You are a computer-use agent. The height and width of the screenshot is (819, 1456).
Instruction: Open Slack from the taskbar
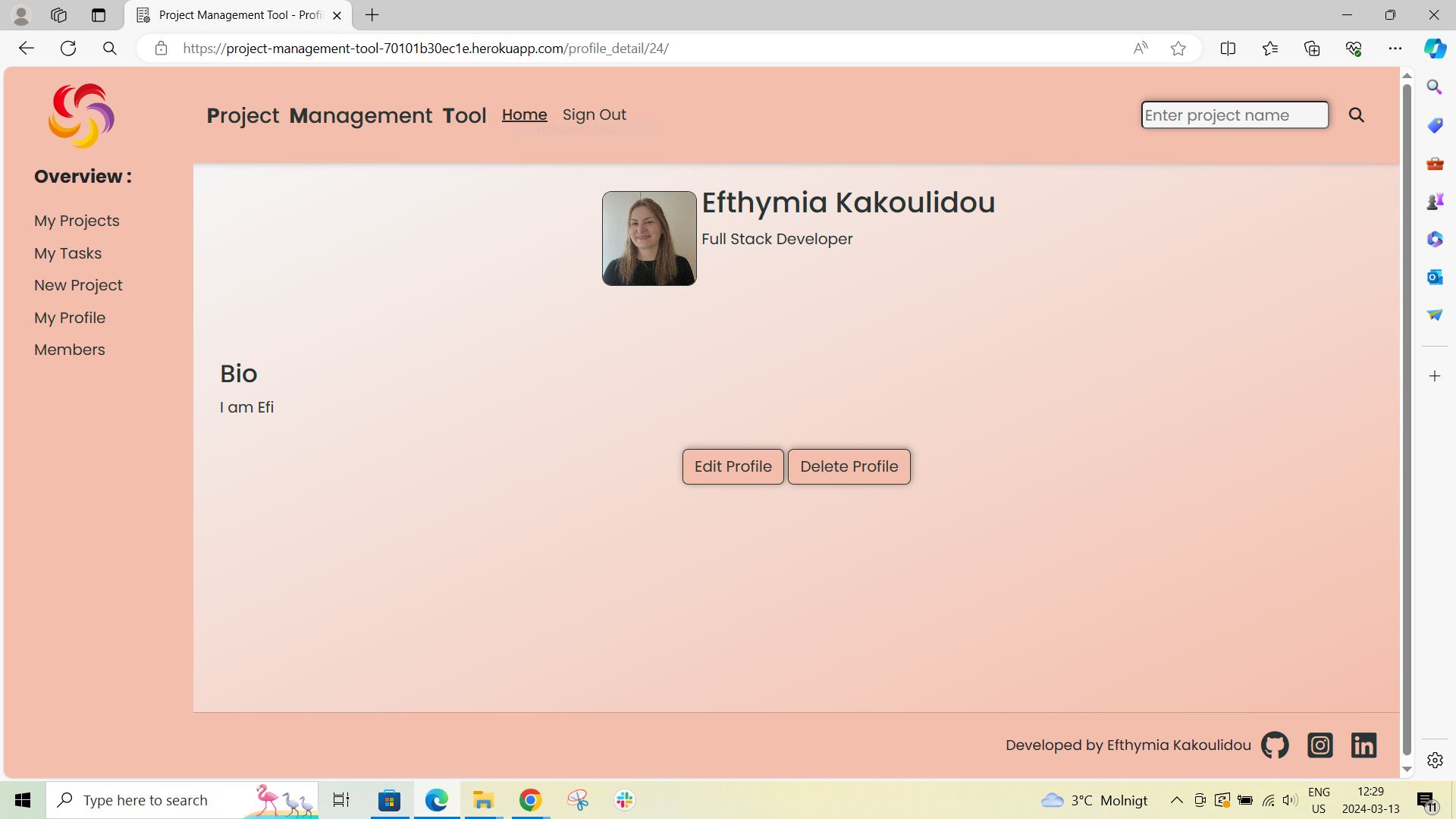(x=623, y=799)
